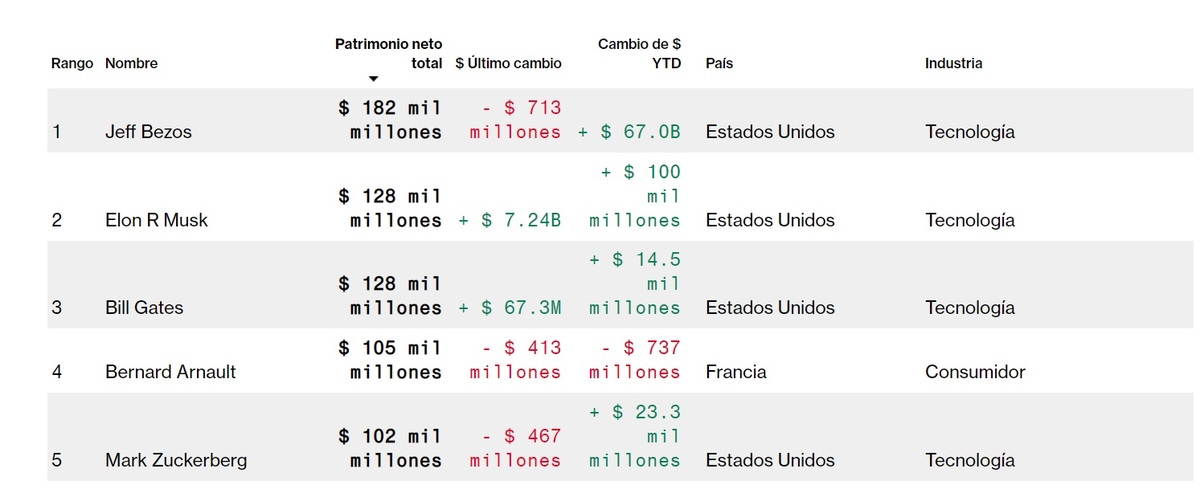
Task: Click the País column header
Action: pyautogui.click(x=719, y=63)
